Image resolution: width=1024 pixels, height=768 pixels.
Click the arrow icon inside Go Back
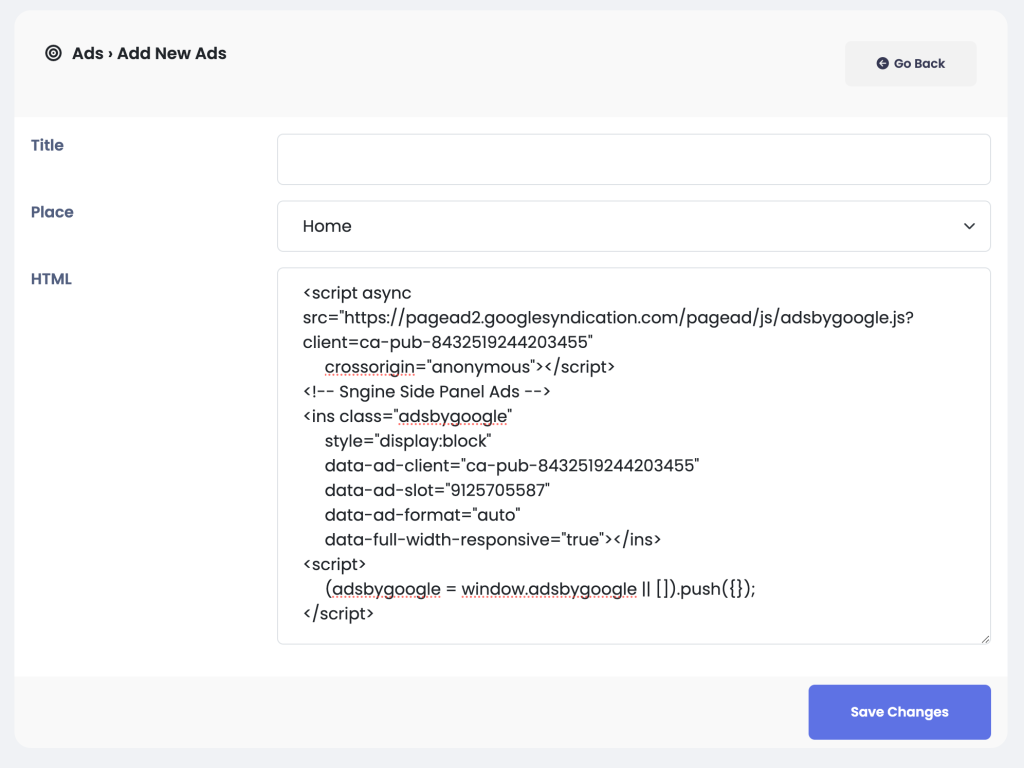882,63
